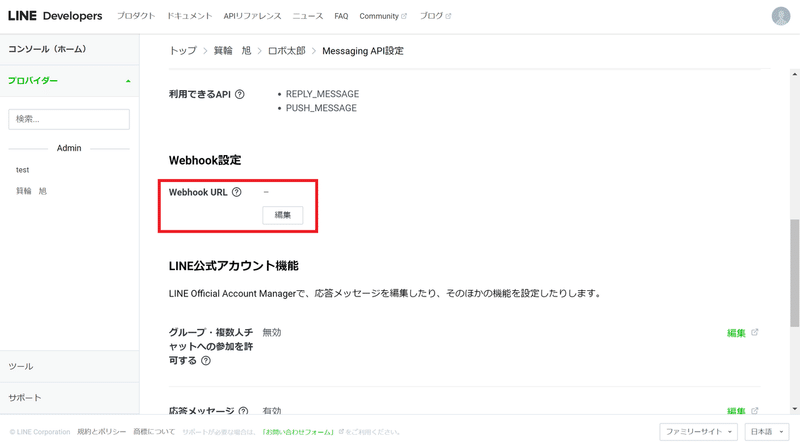
Task: Click external-link icon next to 応答メッセージ 編集
Action: tap(755, 410)
